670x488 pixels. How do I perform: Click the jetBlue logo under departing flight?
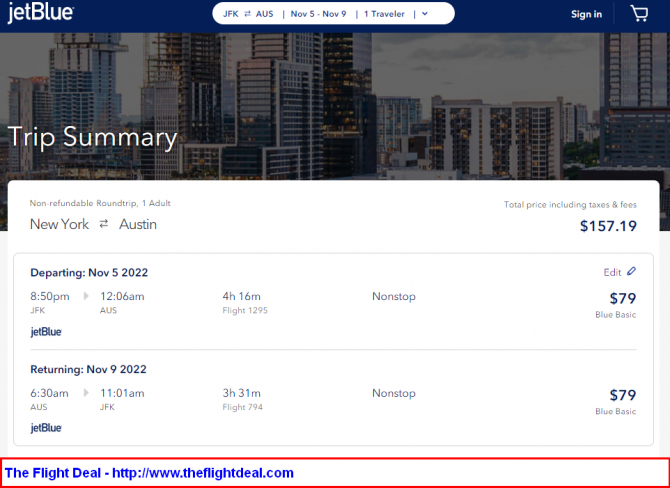point(46,332)
